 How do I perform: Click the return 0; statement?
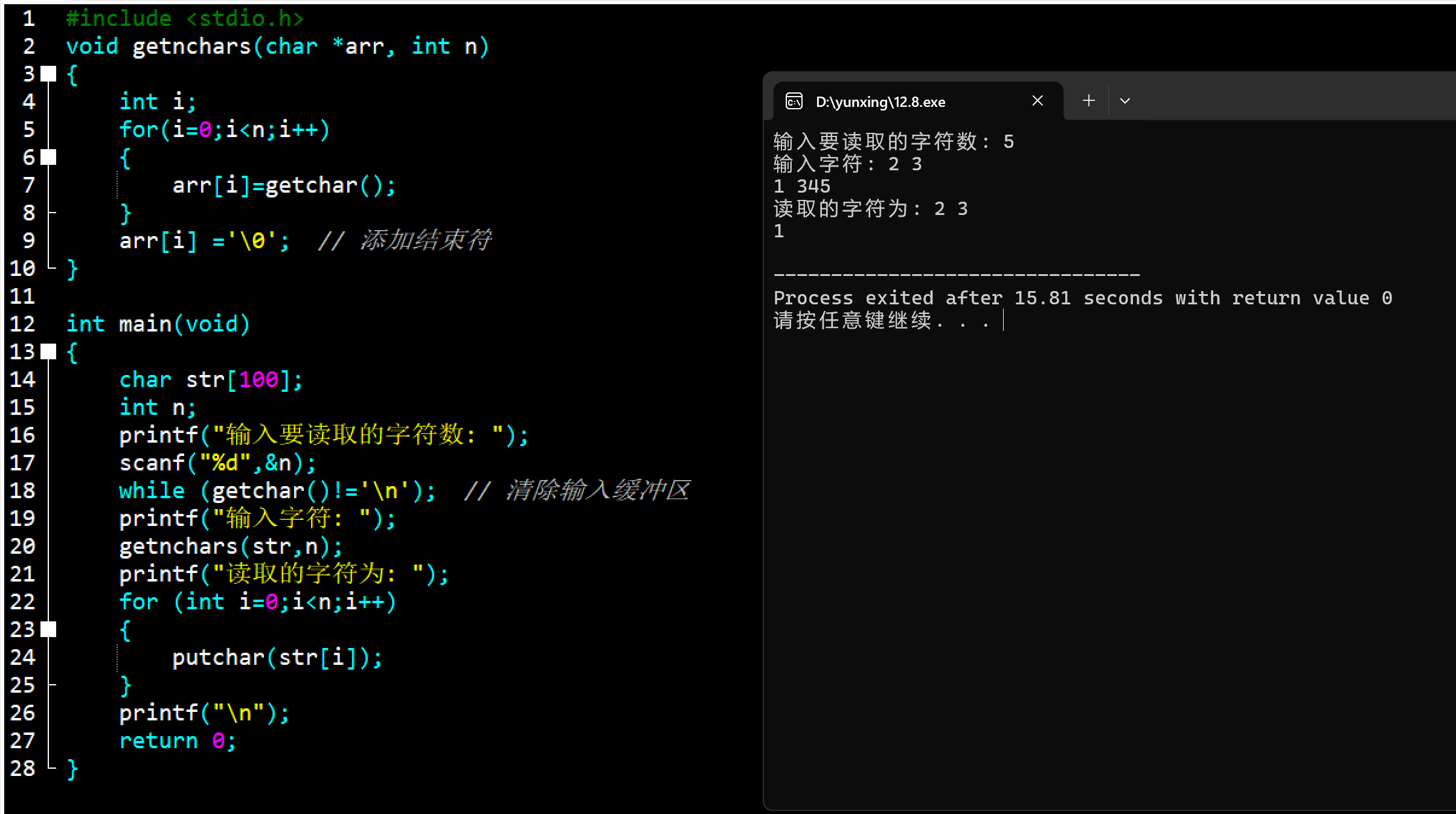(177, 741)
